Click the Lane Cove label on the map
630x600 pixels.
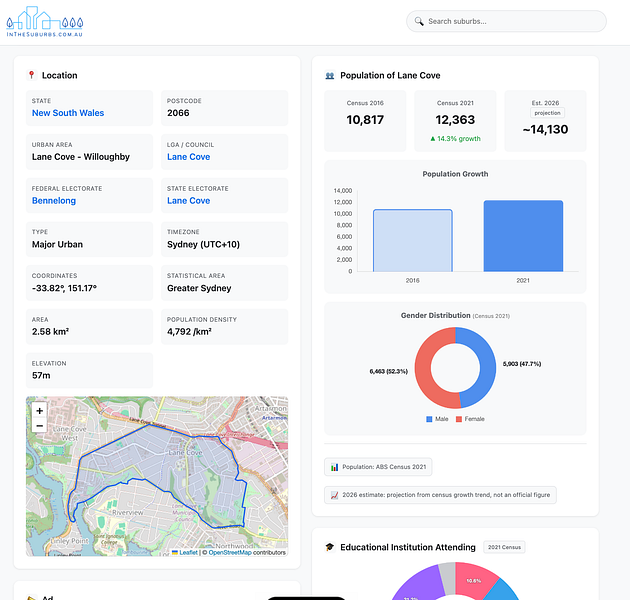(185, 453)
